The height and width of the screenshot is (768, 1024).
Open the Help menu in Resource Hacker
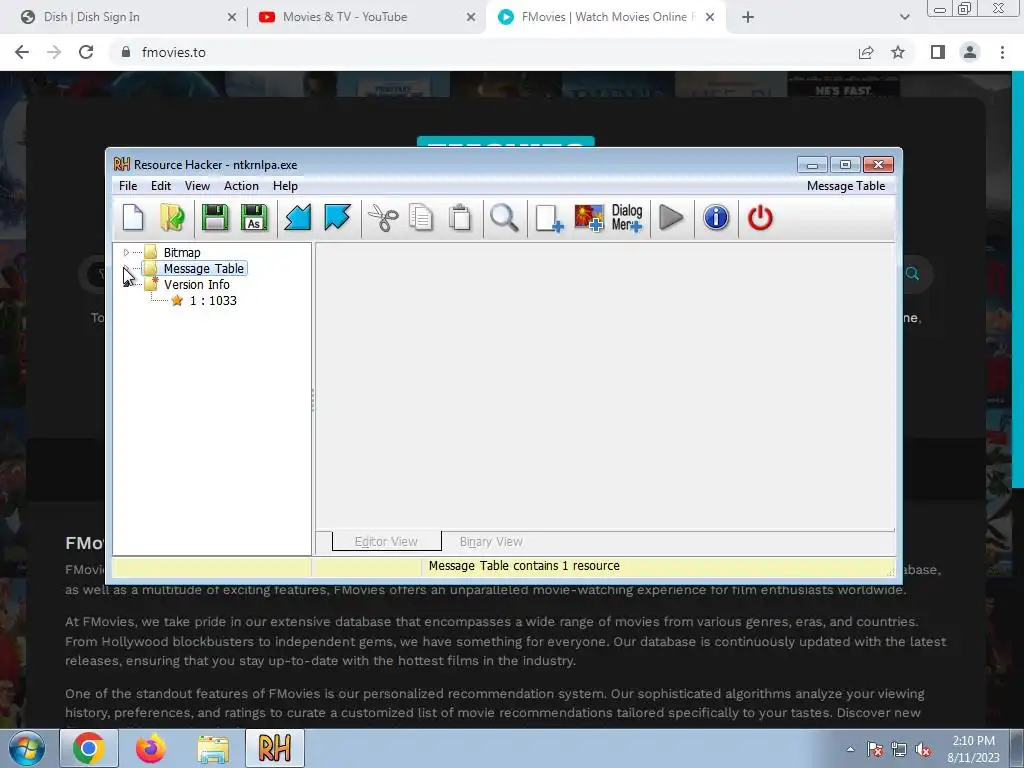(x=285, y=185)
